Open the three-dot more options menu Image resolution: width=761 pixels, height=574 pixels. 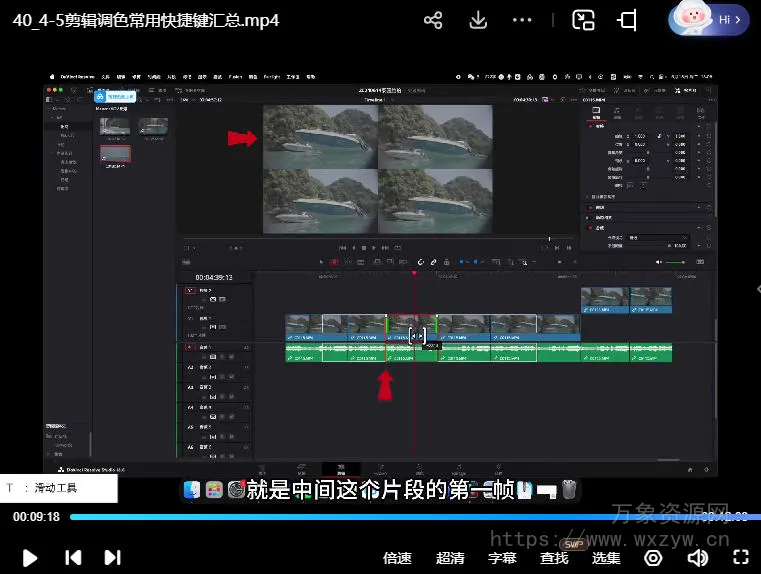click(522, 20)
